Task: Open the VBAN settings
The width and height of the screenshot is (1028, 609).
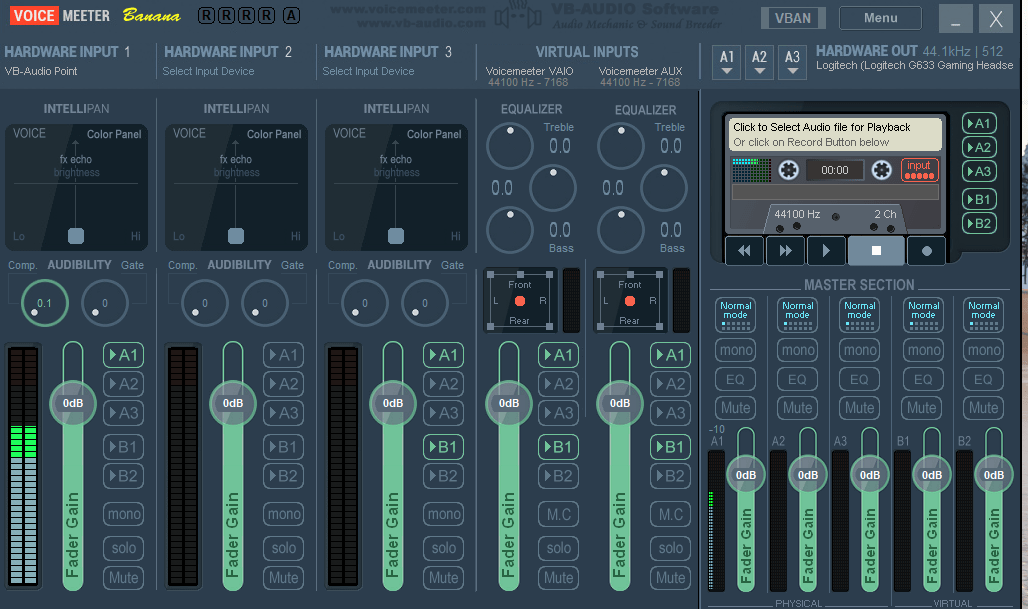Action: (793, 18)
